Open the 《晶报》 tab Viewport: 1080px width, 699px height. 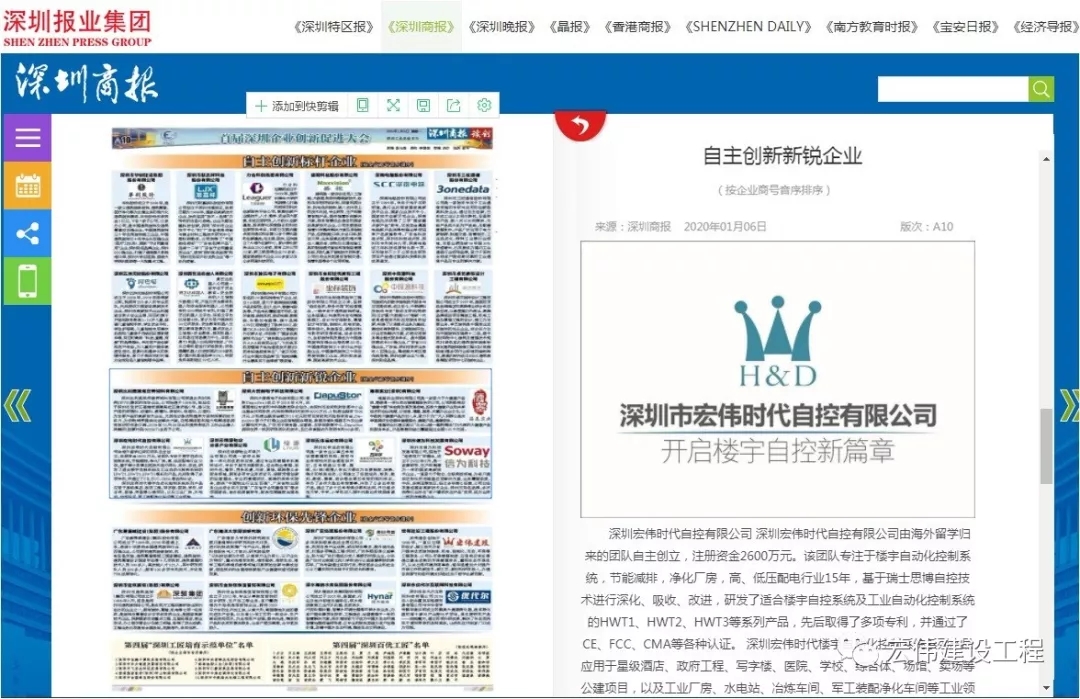click(x=570, y=27)
